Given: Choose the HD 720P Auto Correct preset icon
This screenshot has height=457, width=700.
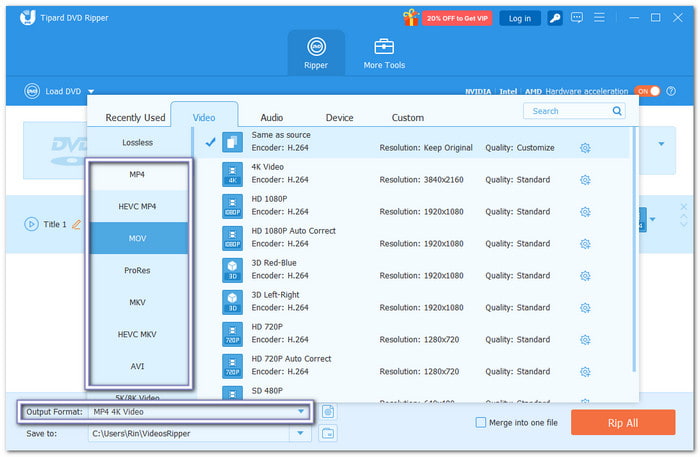Looking at the screenshot, I should 233,366.
